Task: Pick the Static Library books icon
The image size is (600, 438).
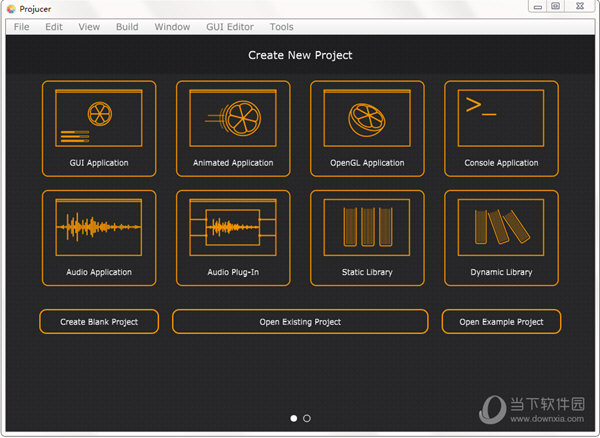Action: [367, 227]
